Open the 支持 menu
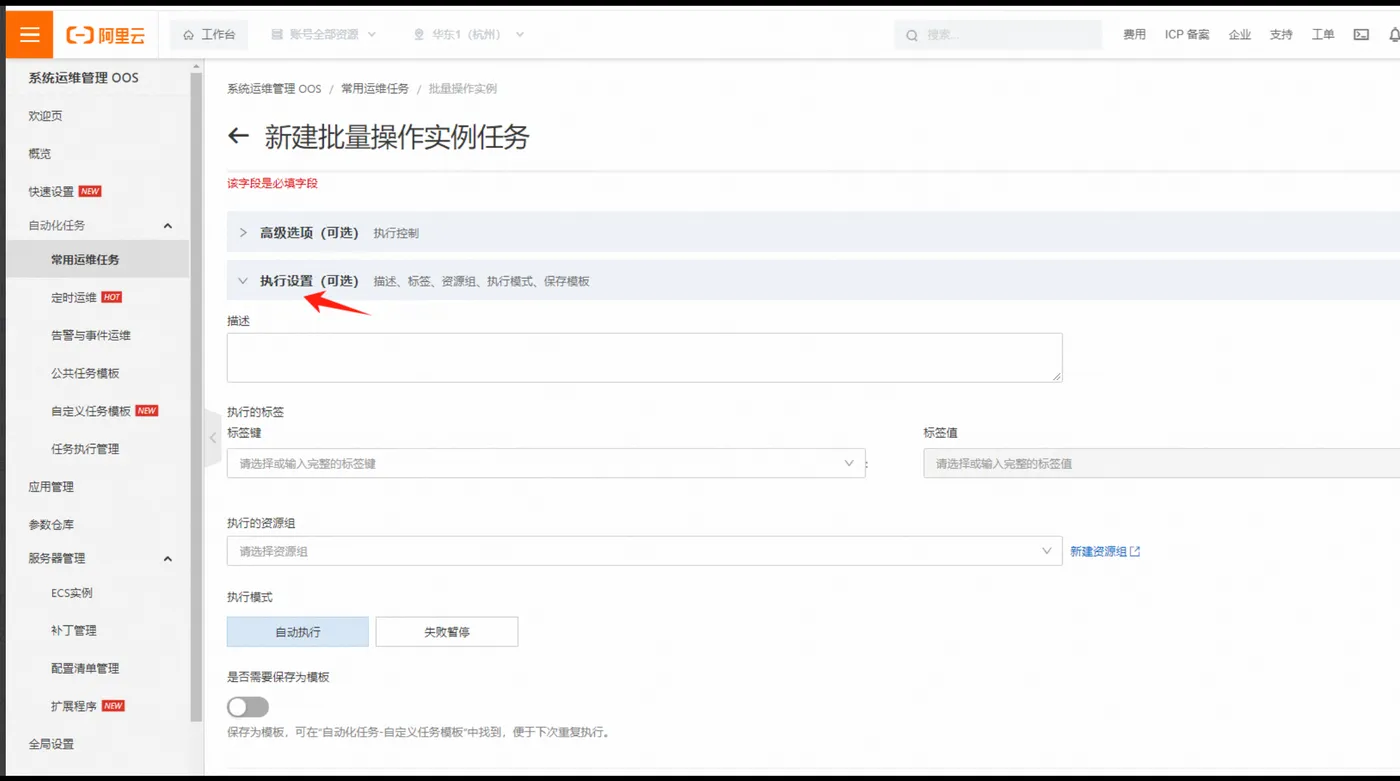 tap(1281, 35)
